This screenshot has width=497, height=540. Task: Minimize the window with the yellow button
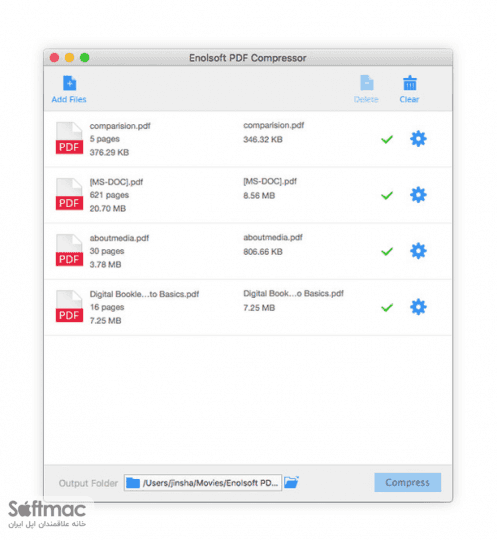[70, 58]
